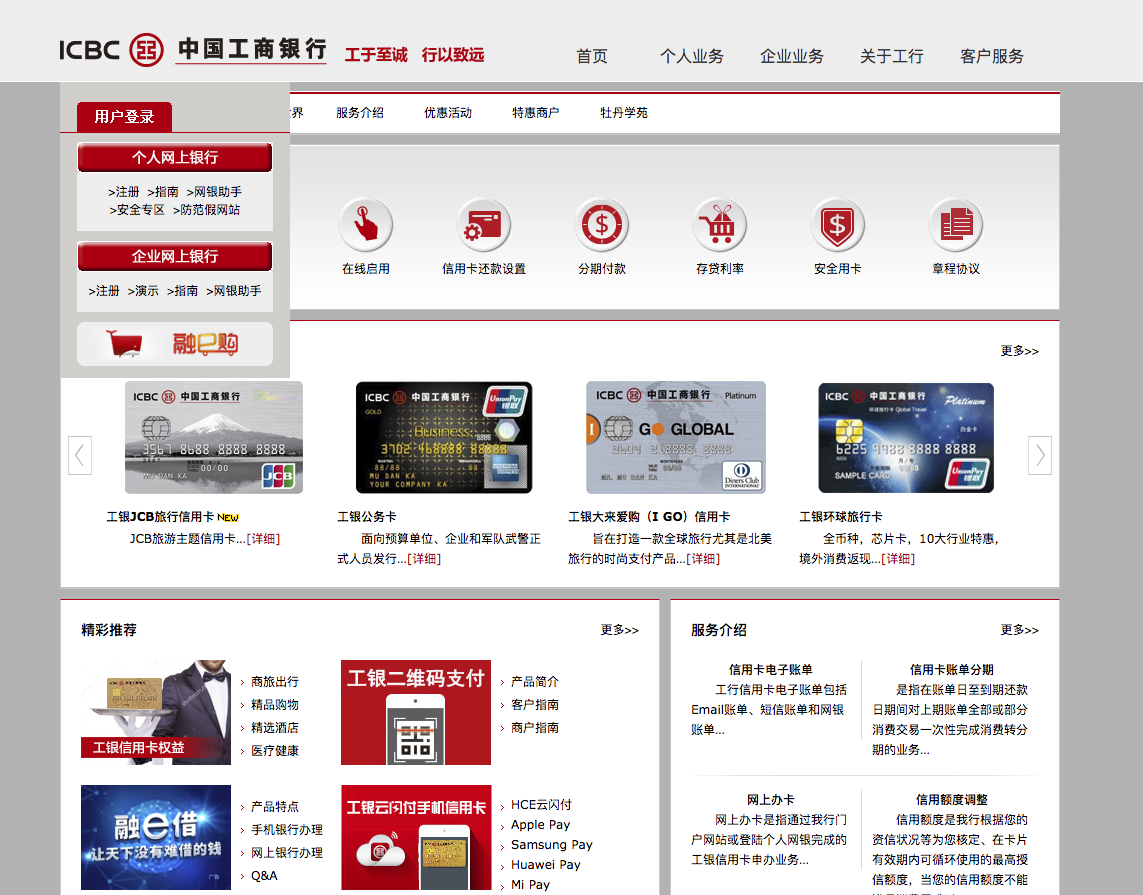The image size is (1143, 895).
Task: Go to 首页 in top navigation
Action: coord(592,56)
